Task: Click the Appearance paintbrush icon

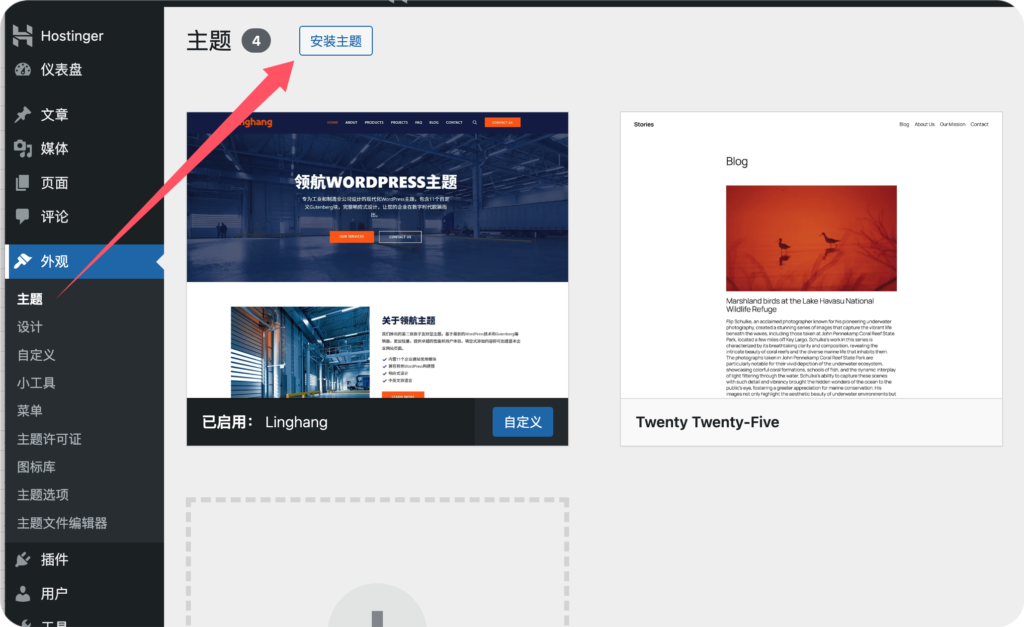Action: 22,262
